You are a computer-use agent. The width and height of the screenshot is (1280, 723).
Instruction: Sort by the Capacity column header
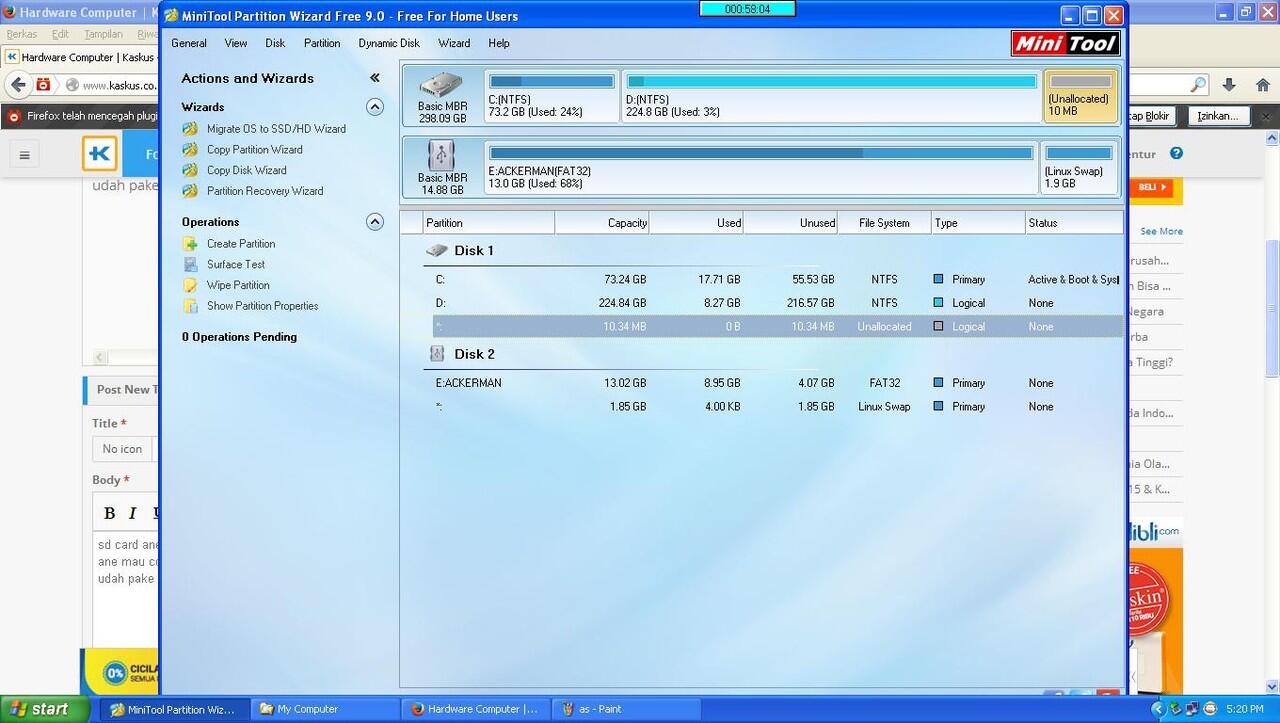point(602,223)
